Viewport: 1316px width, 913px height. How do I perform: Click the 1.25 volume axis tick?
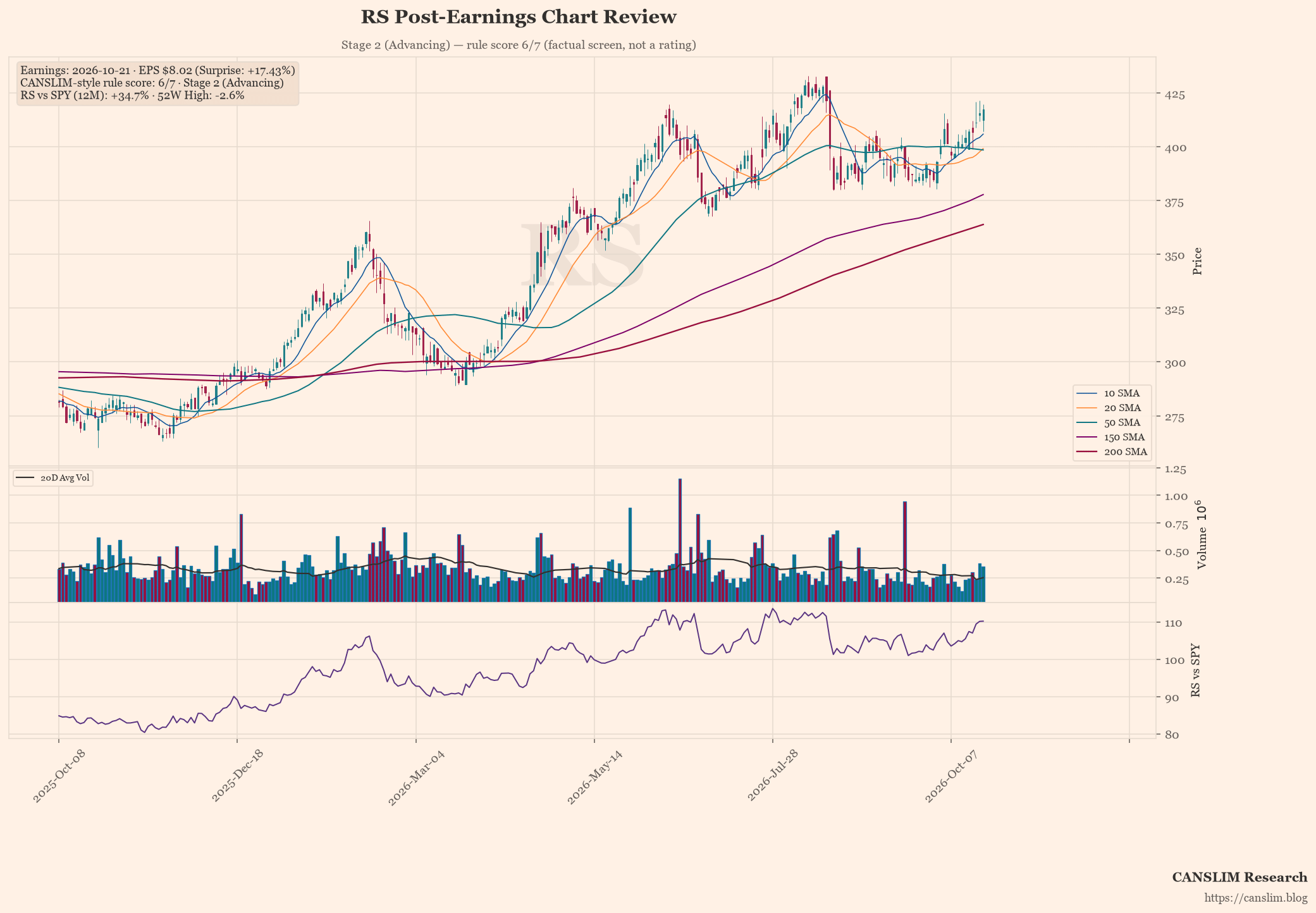point(1176,469)
